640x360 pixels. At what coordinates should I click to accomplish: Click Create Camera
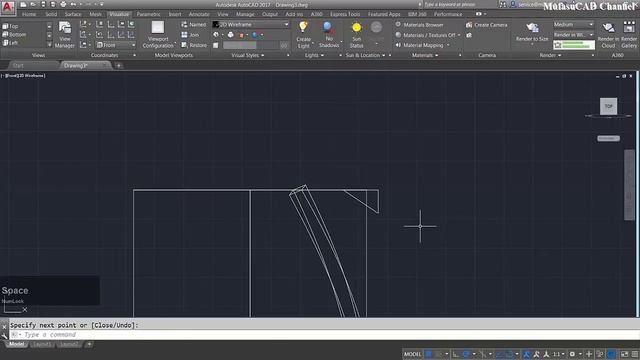(487, 25)
